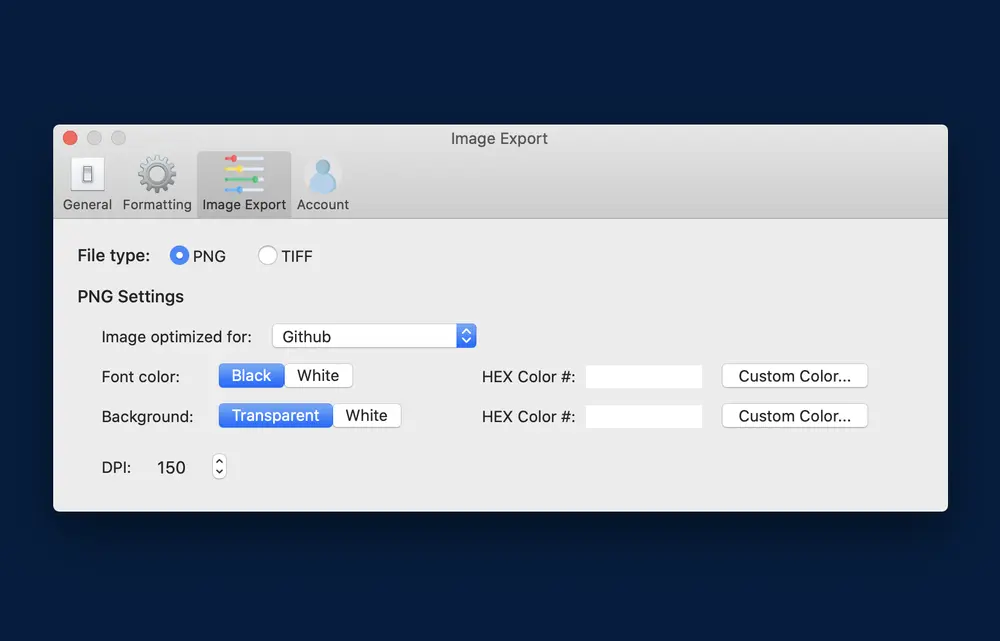Open Custom Color picker for font color
This screenshot has height=641, width=1000.
click(794, 376)
